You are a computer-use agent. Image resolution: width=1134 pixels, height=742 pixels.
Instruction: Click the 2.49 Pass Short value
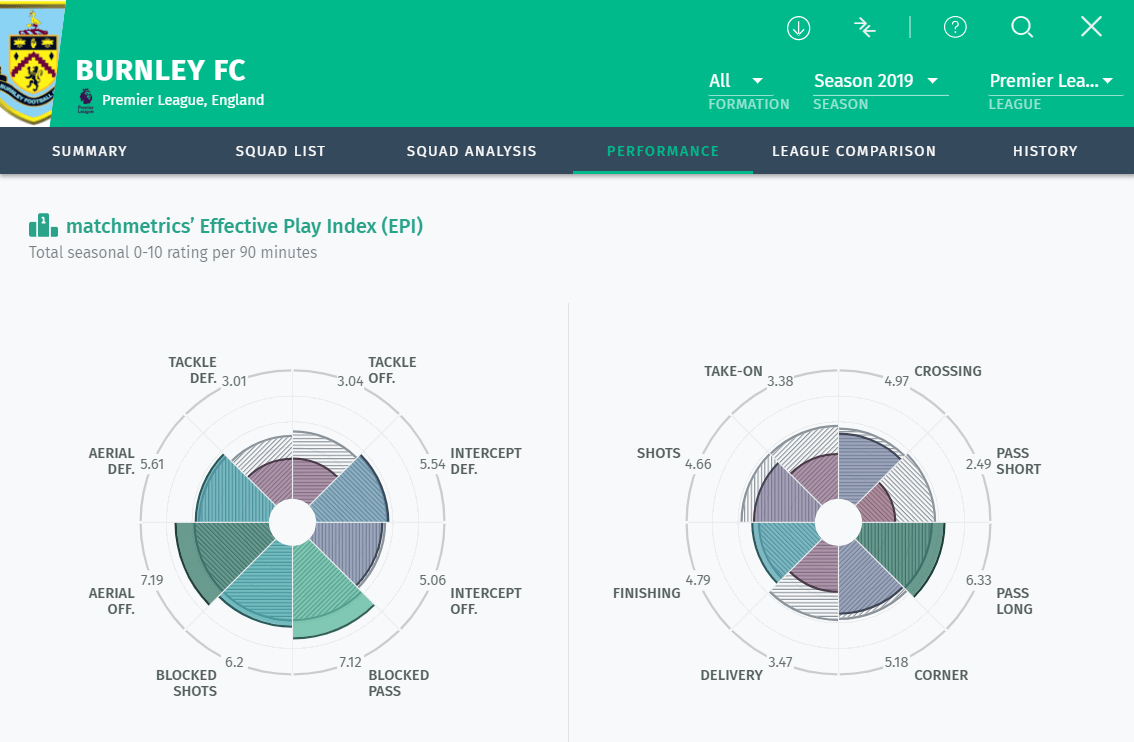coord(979,464)
